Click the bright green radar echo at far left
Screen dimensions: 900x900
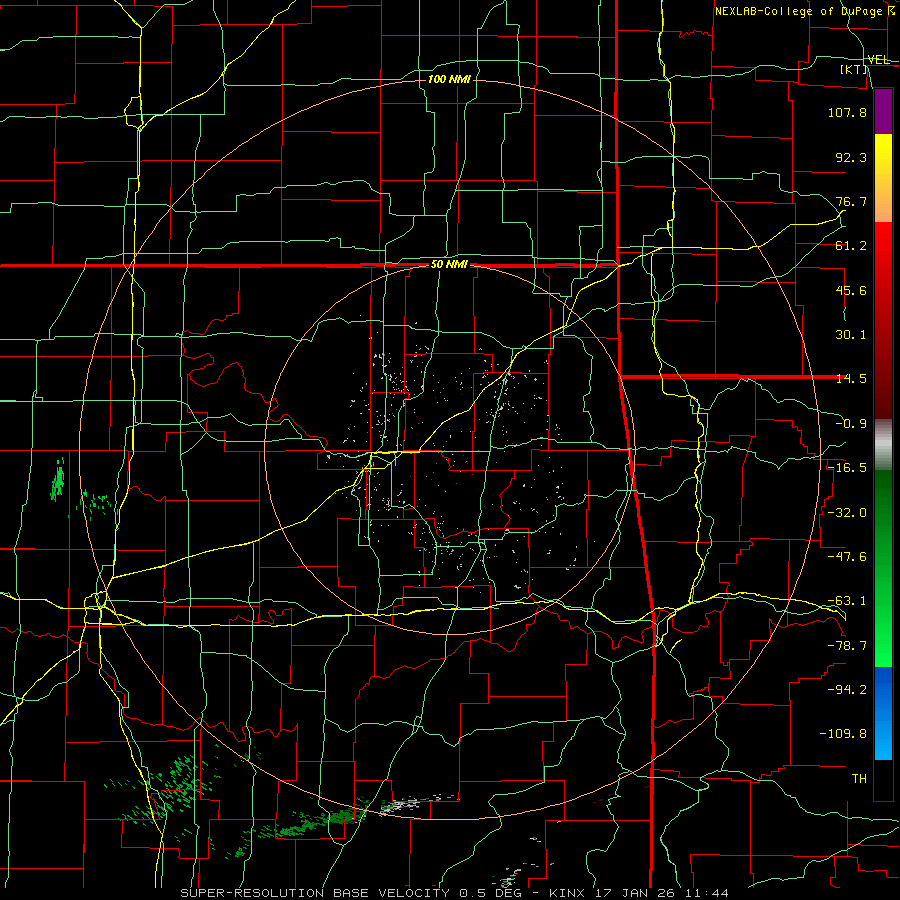[x=57, y=481]
